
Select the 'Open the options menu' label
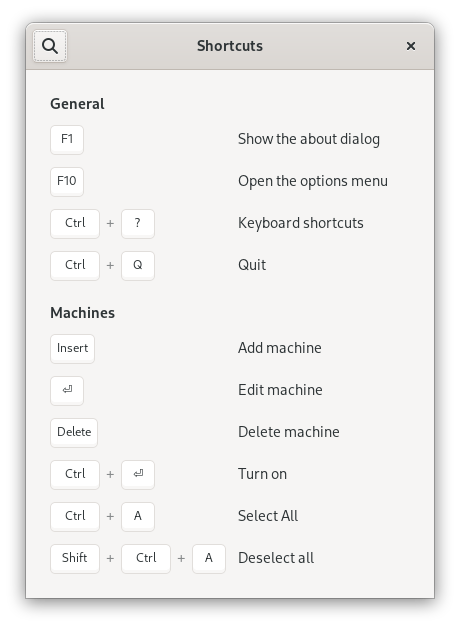point(313,181)
